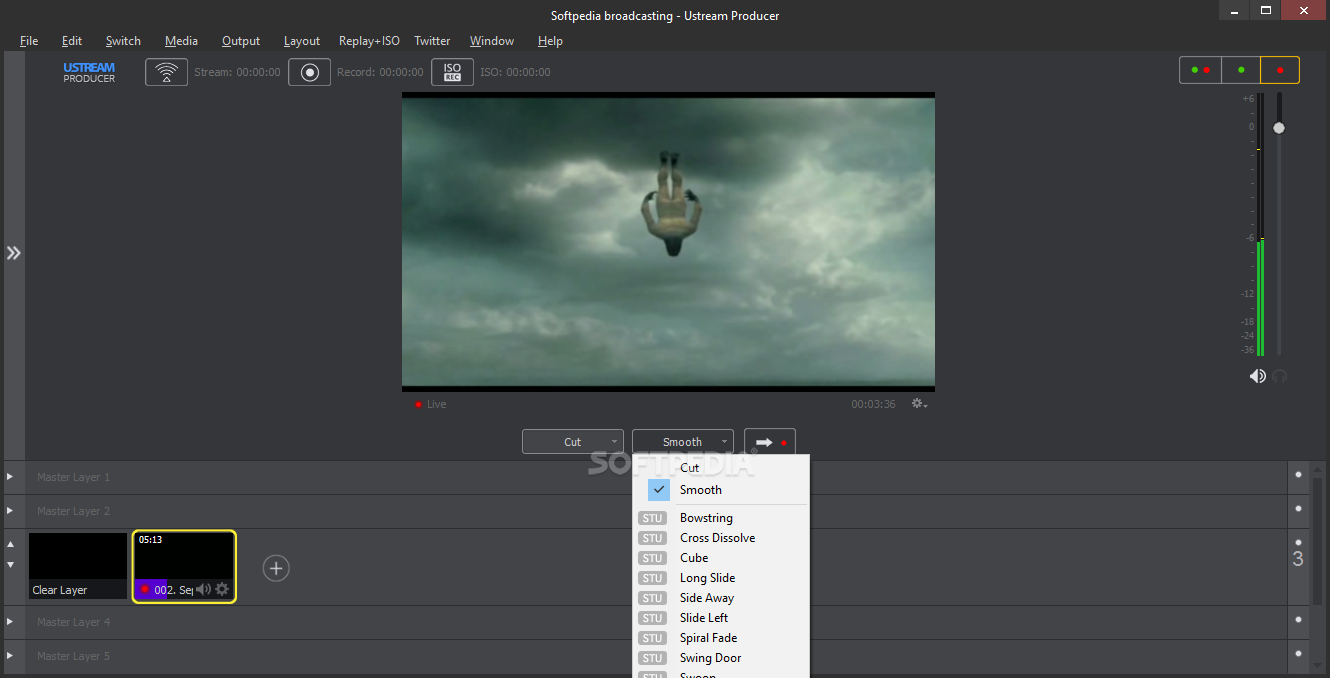Open the Switch menu

click(x=123, y=41)
